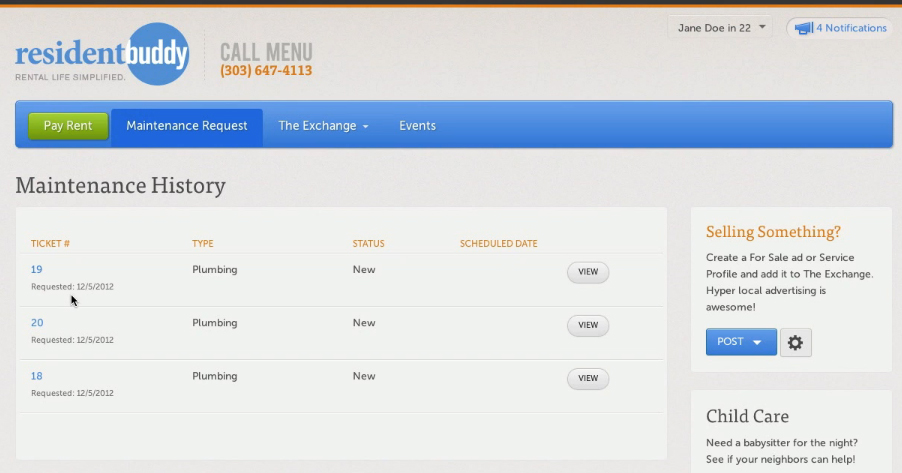Go to the Events tab

(x=417, y=126)
